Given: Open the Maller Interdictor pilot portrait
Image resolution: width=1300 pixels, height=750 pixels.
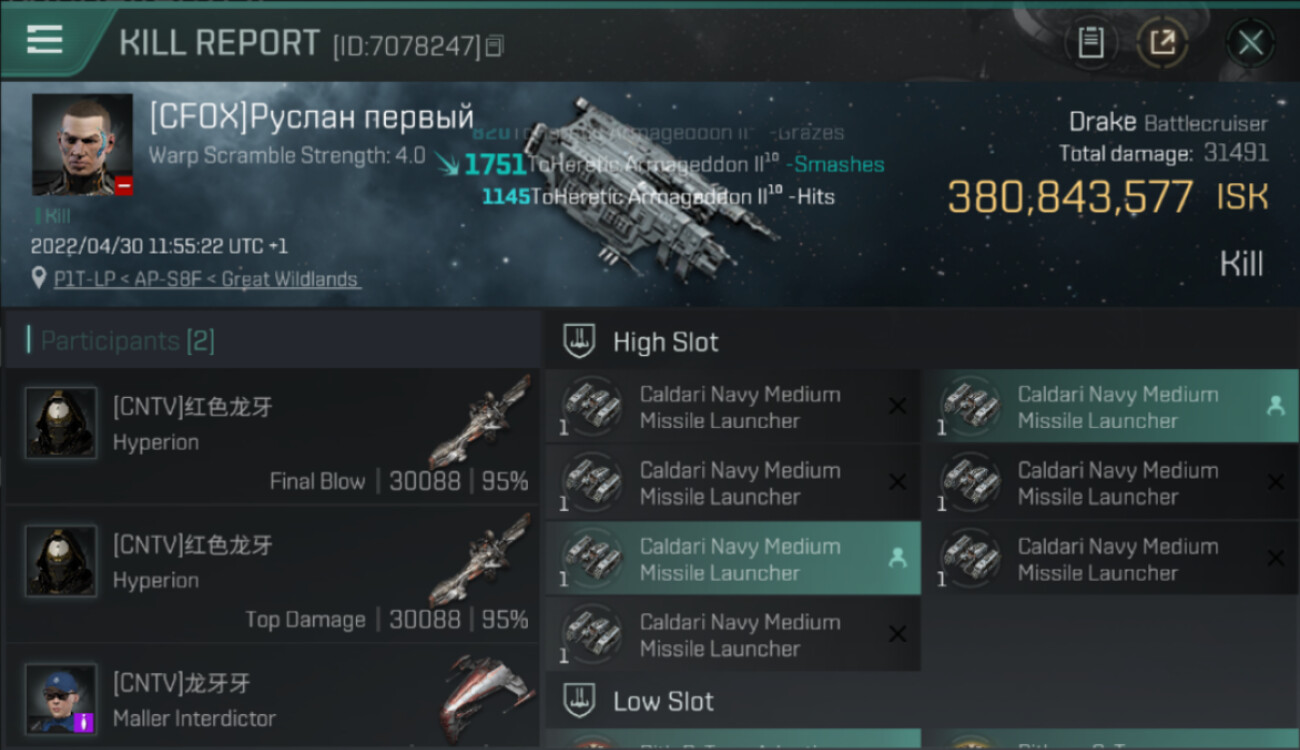Looking at the screenshot, I should 61,698.
